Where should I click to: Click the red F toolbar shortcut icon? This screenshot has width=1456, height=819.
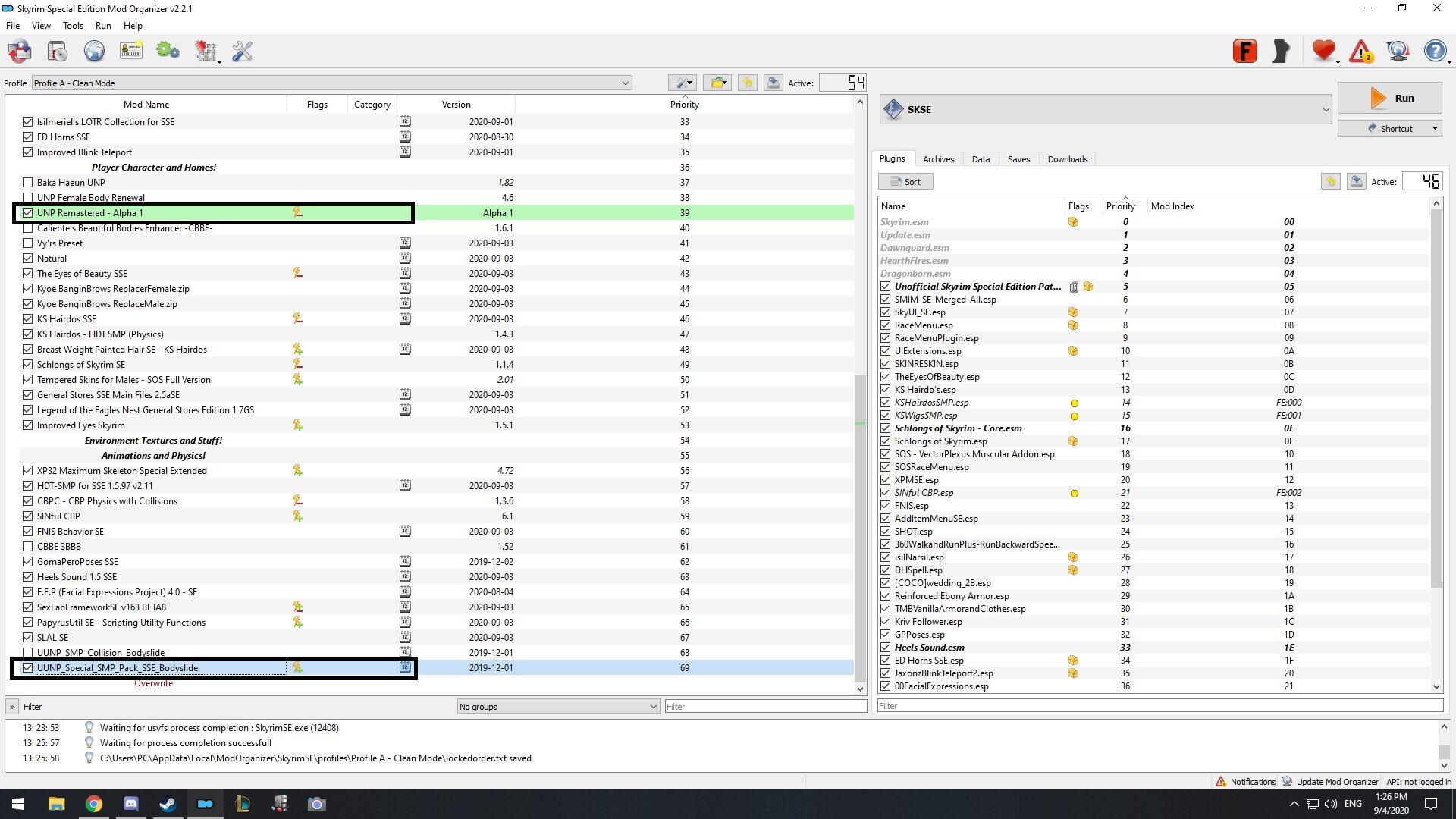[1245, 51]
